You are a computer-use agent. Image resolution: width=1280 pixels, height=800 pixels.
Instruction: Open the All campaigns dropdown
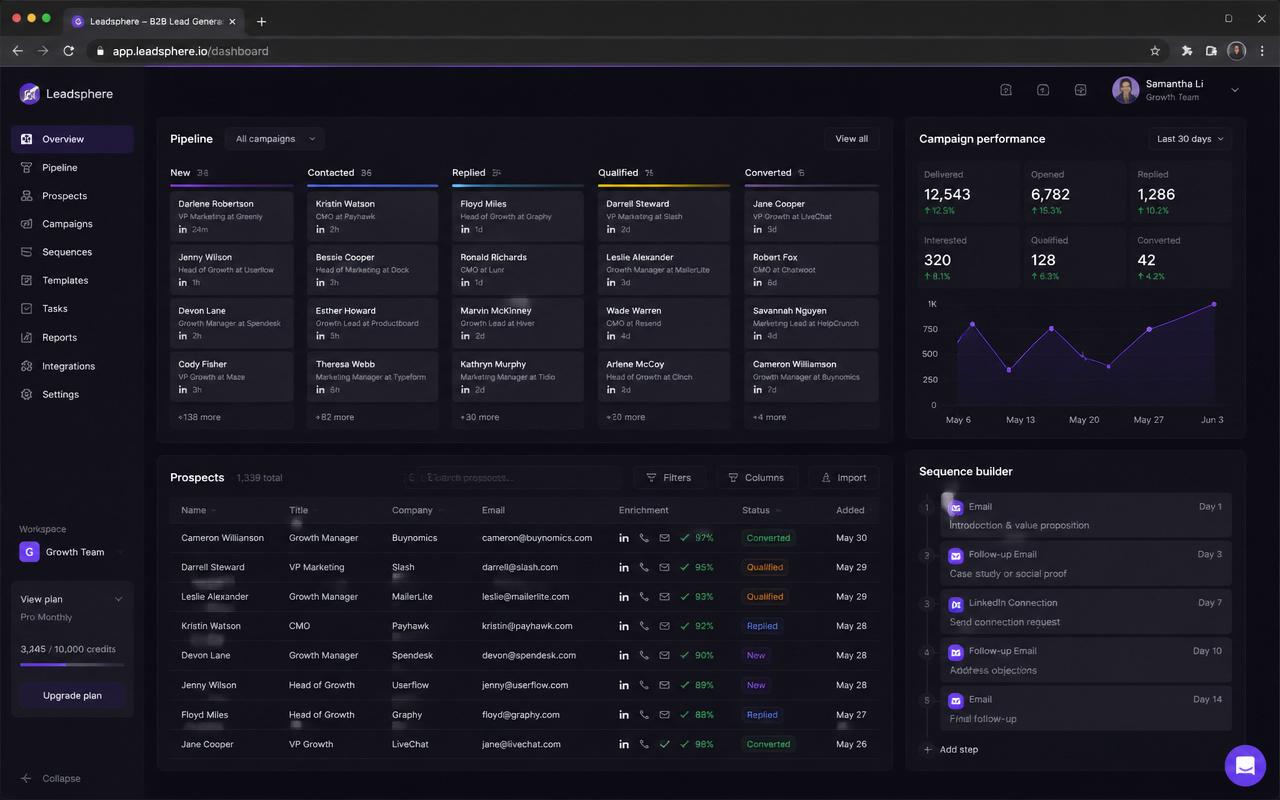[275, 139]
